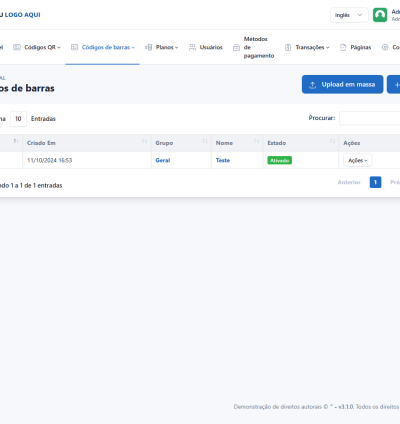The image size is (400, 424).
Task: Click the Códigos QR menu icon
Action: point(17,47)
